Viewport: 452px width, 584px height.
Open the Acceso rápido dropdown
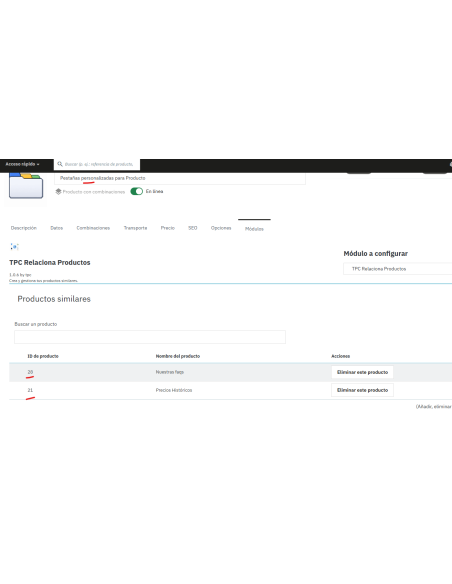[x=22, y=164]
